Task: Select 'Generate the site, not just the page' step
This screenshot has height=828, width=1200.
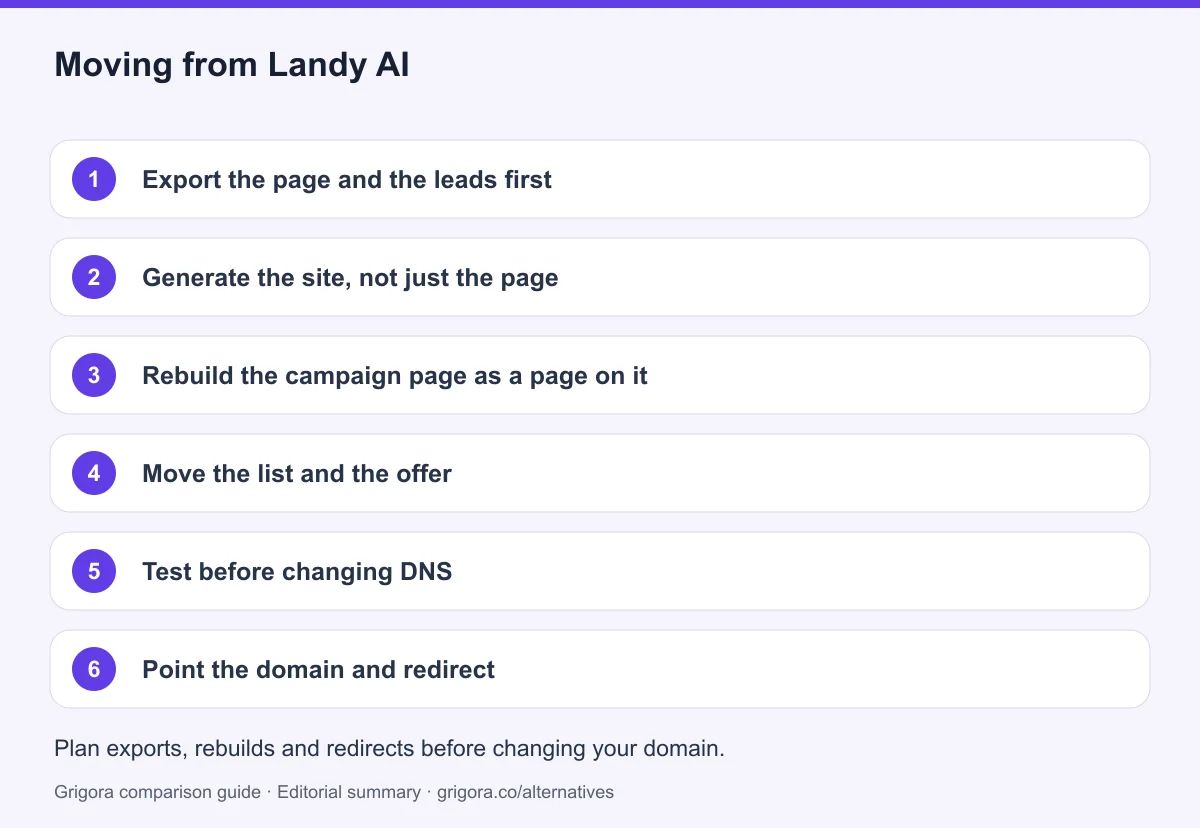Action: (x=600, y=278)
